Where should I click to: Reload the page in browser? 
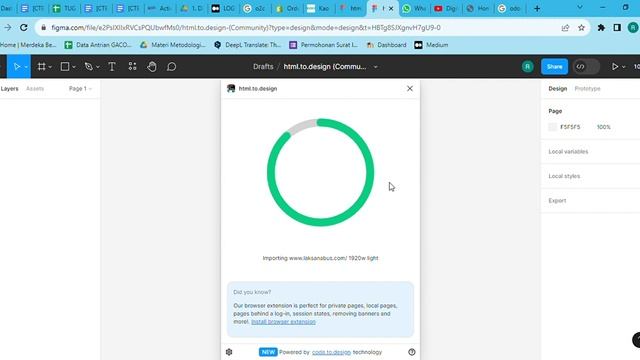[x=24, y=27]
